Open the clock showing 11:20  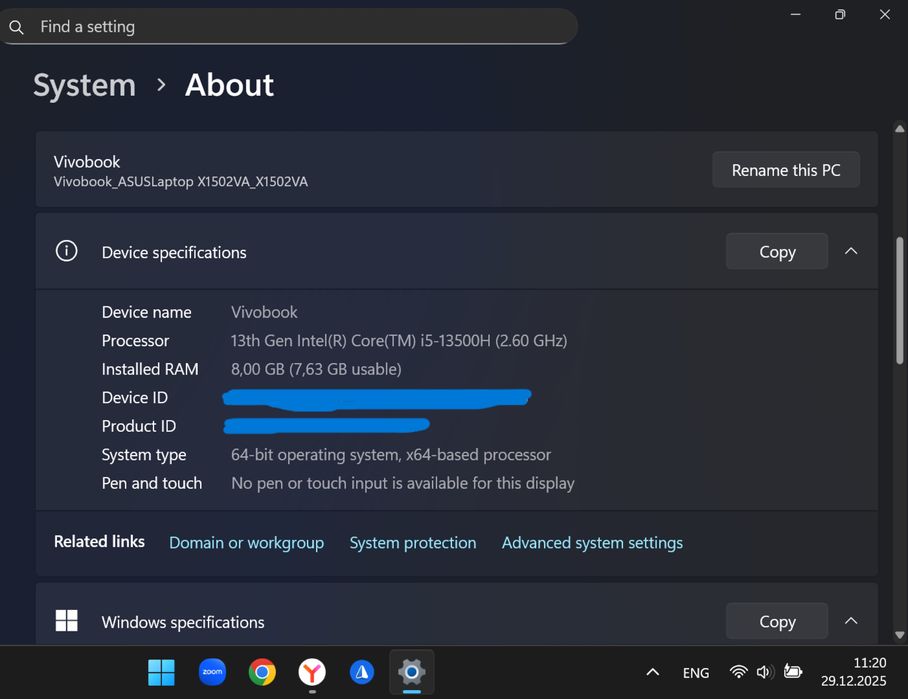coord(854,672)
